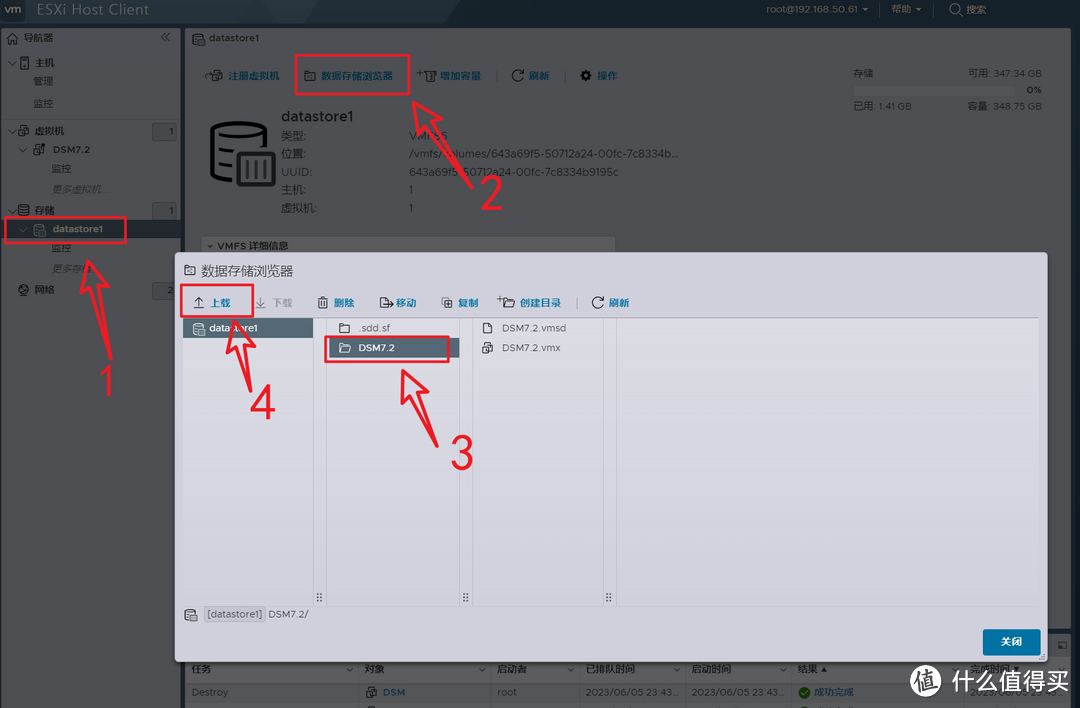Image resolution: width=1080 pixels, height=708 pixels.
Task: Open the Register VM (注册虚拟机) action
Action: click(x=242, y=76)
